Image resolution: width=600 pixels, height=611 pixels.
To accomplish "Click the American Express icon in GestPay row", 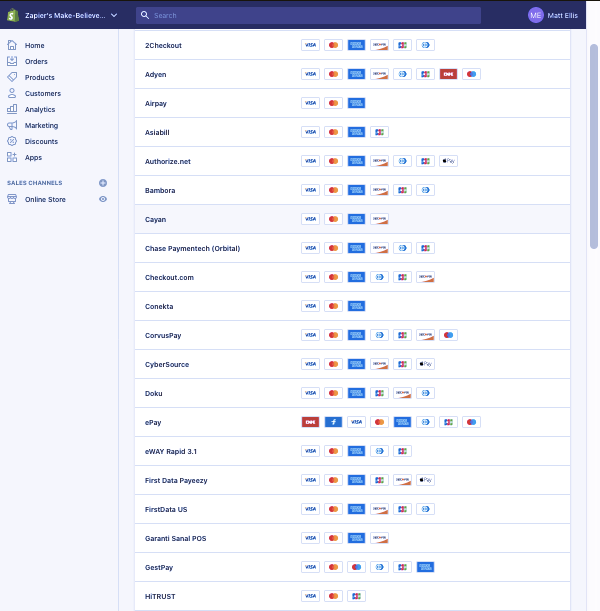I will (x=425, y=567).
